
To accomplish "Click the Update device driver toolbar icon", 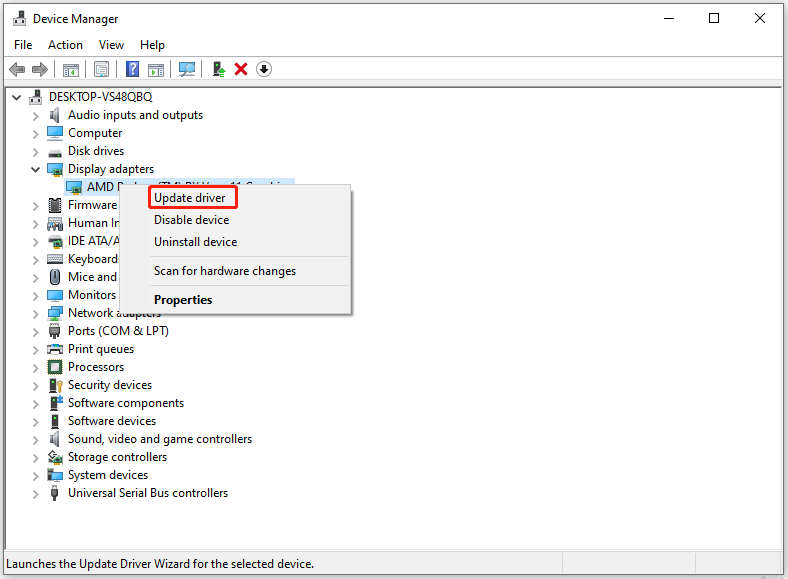I will 219,69.
